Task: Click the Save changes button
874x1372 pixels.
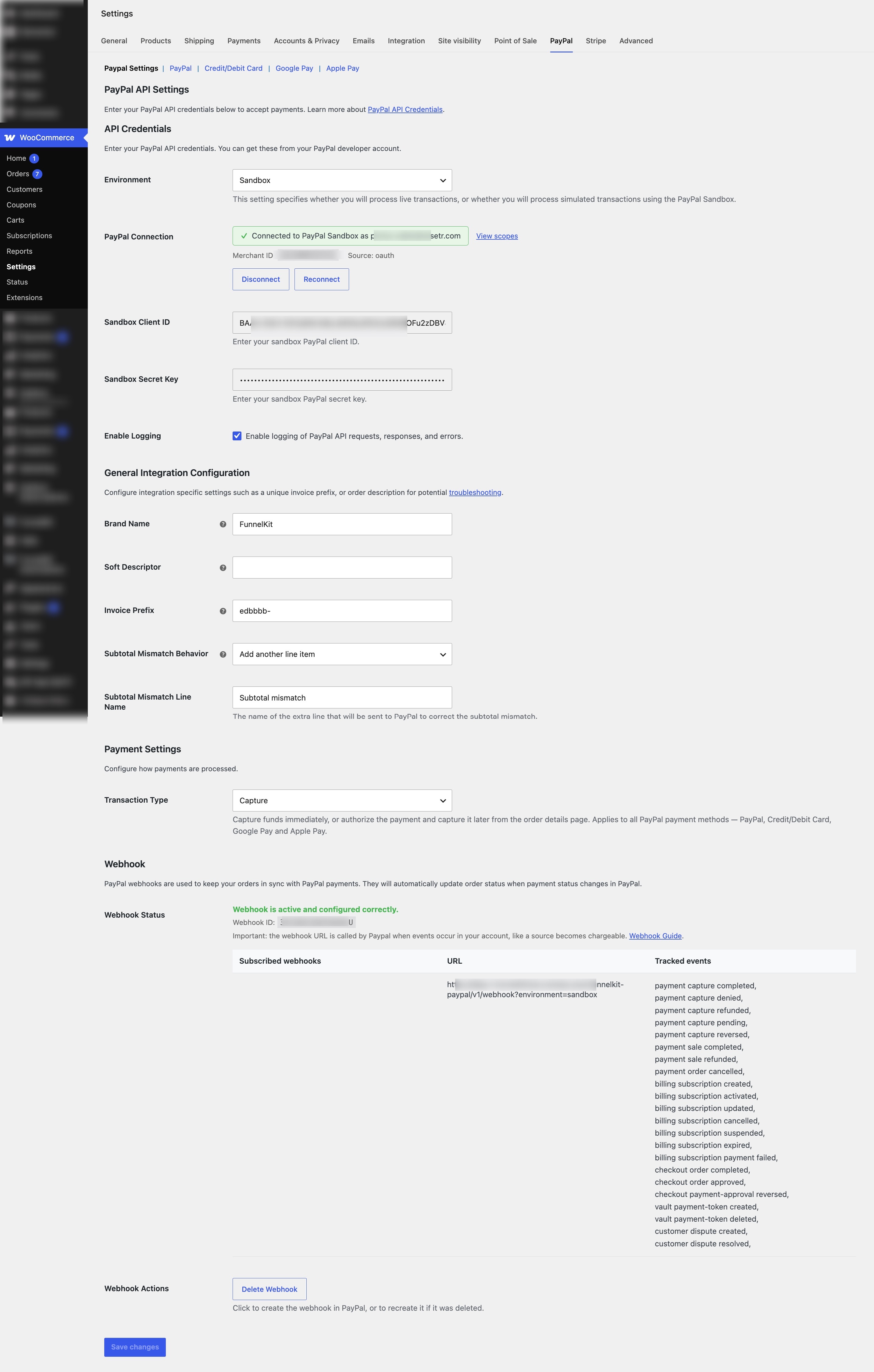Action: tap(135, 1347)
